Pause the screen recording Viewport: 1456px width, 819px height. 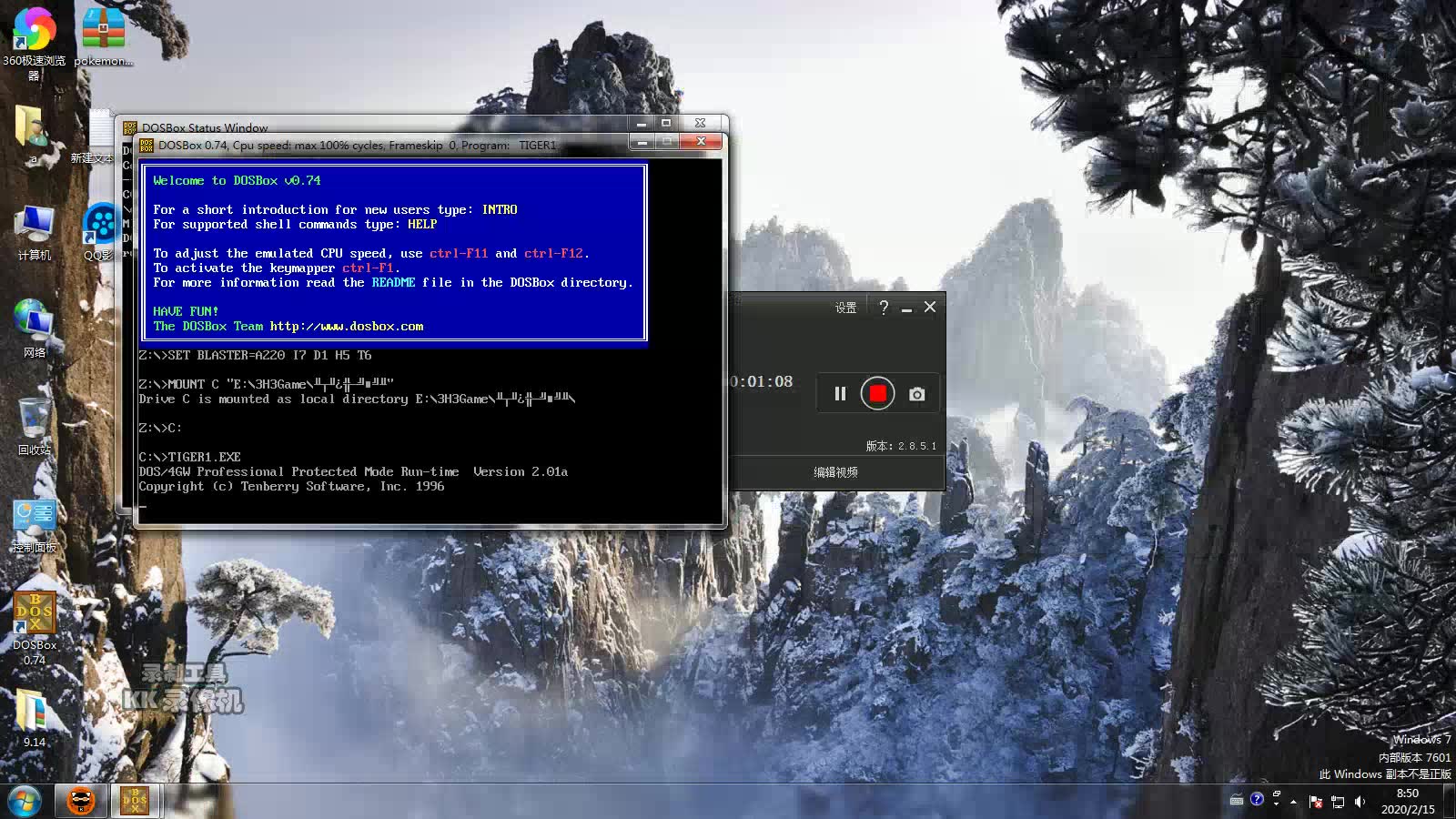(x=840, y=393)
